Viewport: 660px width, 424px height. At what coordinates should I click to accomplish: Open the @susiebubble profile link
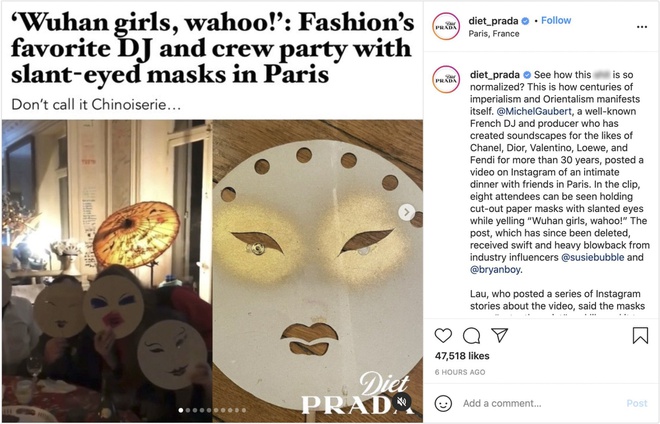point(593,257)
